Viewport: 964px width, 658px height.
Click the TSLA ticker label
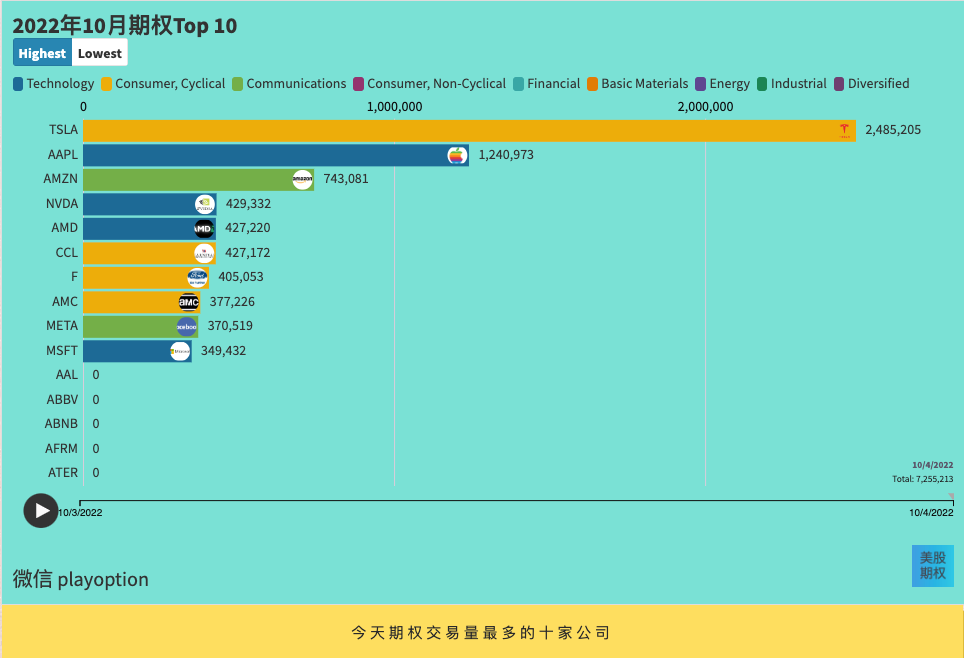(63, 130)
